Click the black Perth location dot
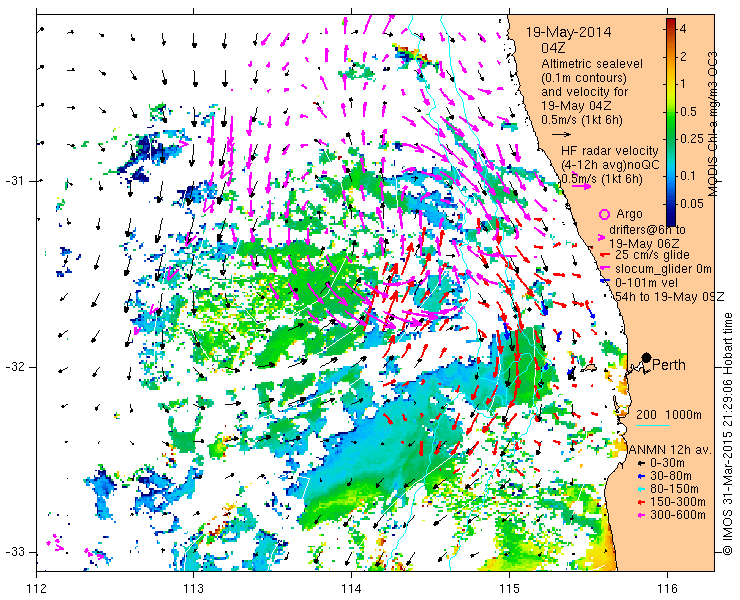Image resolution: width=740 pixels, height=600 pixels. click(647, 357)
